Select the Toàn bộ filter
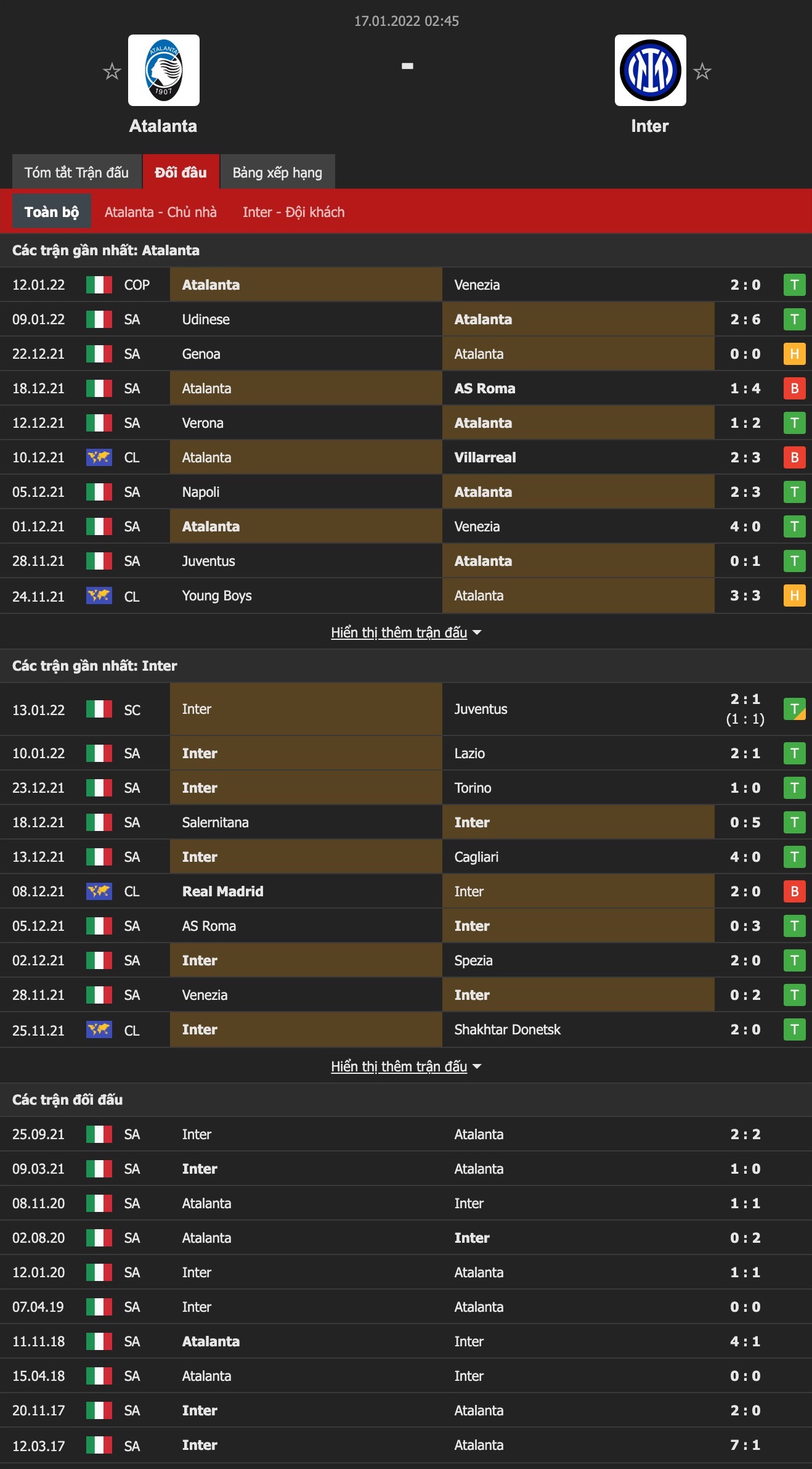The width and height of the screenshot is (812, 1469). pyautogui.click(x=52, y=211)
